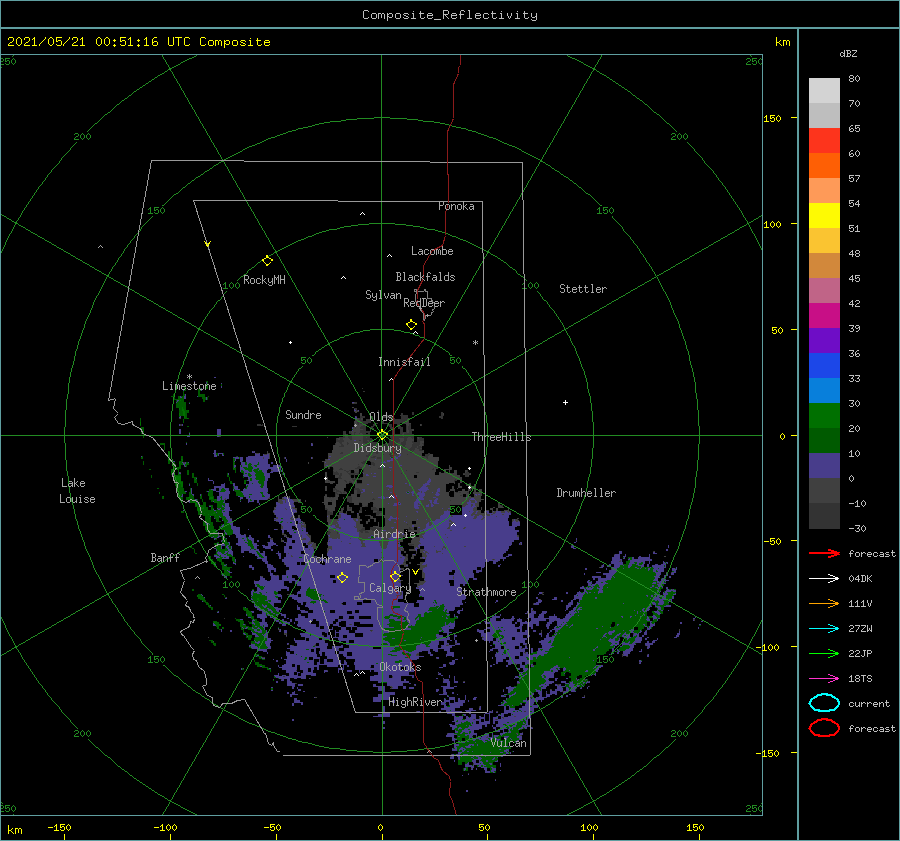Click the radar center diamond at Didsbury
This screenshot has height=841, width=900.
coord(382,435)
